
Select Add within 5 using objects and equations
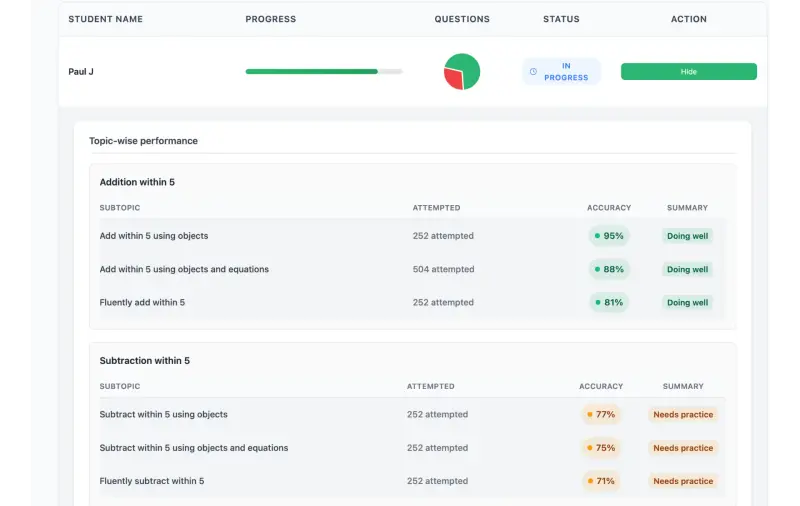(184, 269)
